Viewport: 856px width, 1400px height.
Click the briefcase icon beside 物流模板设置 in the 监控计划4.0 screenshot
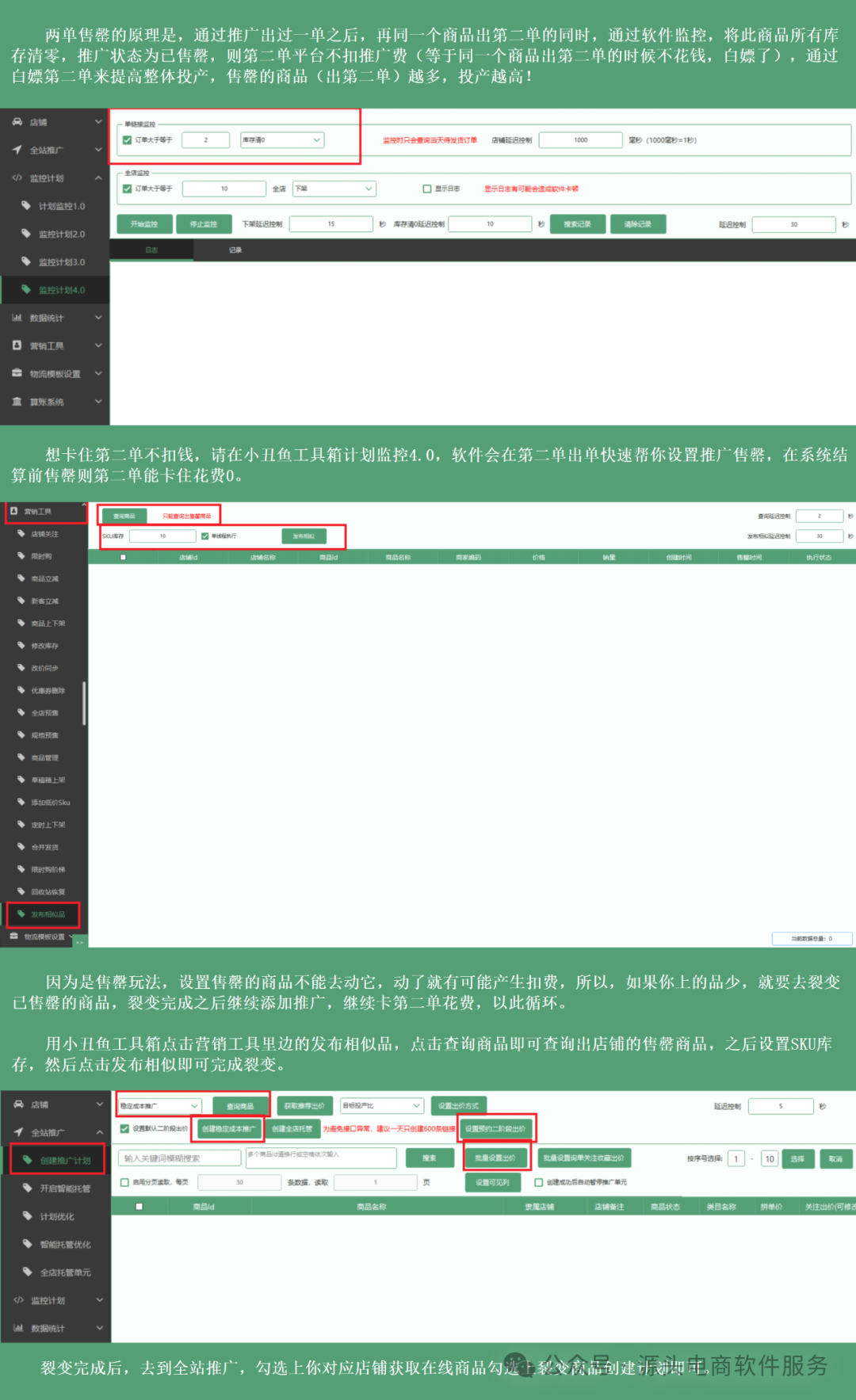pos(17,373)
